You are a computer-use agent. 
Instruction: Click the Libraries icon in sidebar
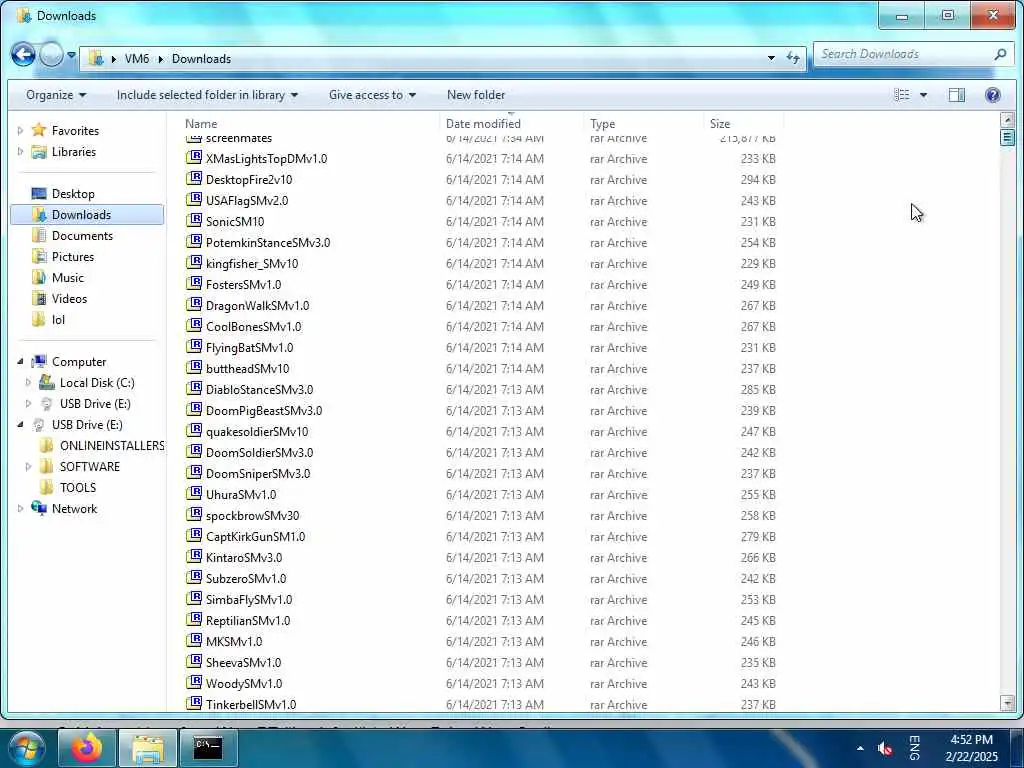coord(39,152)
